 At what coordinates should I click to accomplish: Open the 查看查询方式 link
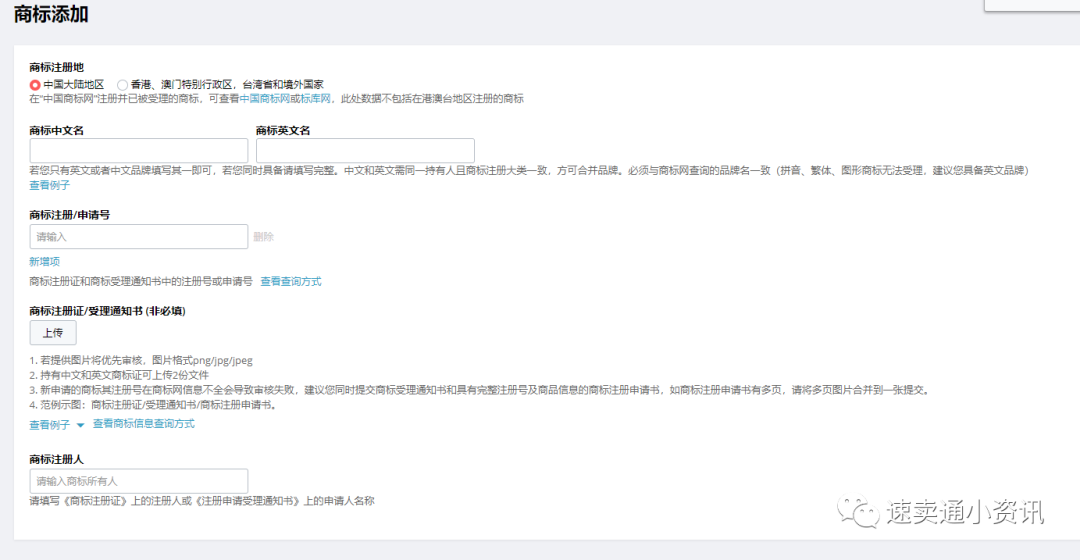[x=291, y=282]
